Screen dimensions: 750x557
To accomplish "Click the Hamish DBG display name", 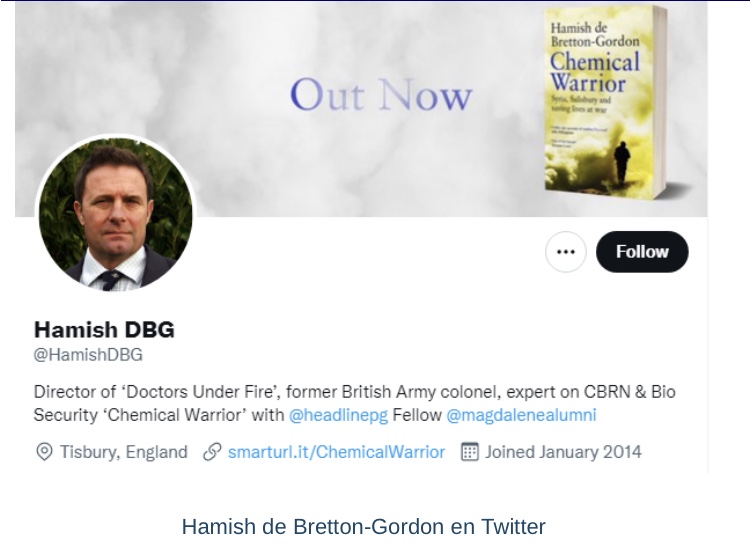I will 104,329.
